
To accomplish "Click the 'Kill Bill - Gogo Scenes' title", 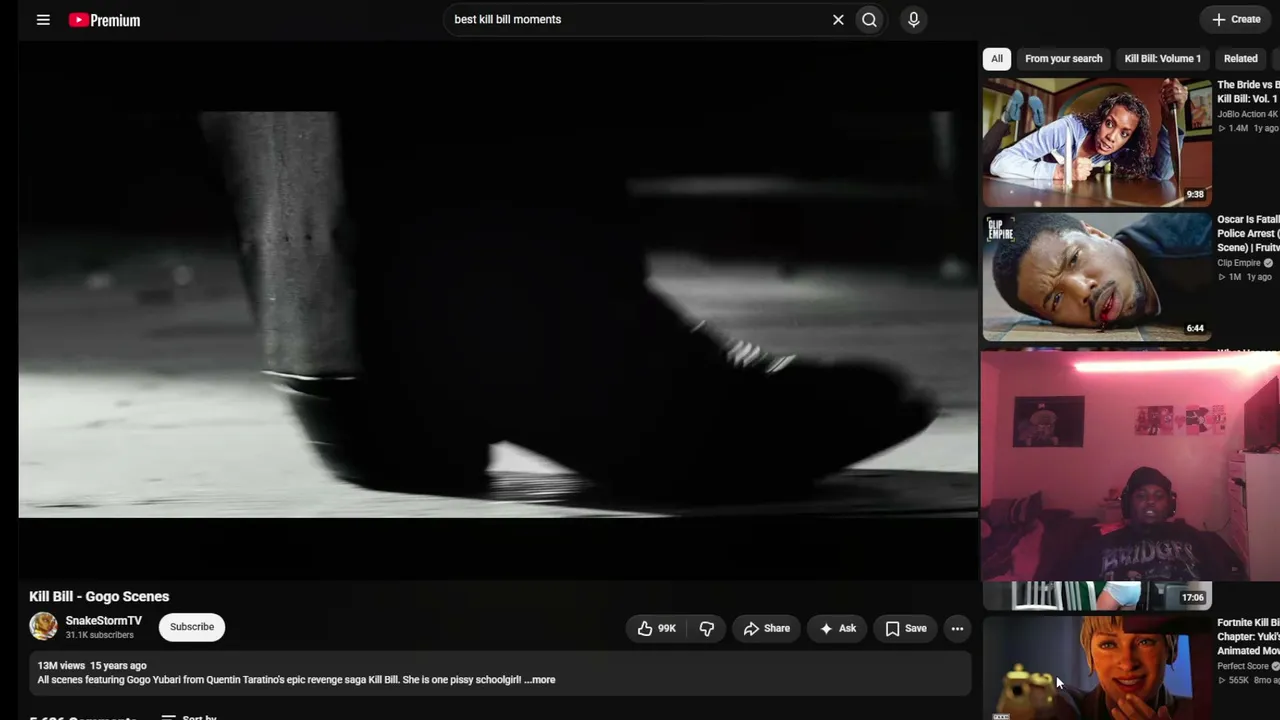I will (x=99, y=596).
